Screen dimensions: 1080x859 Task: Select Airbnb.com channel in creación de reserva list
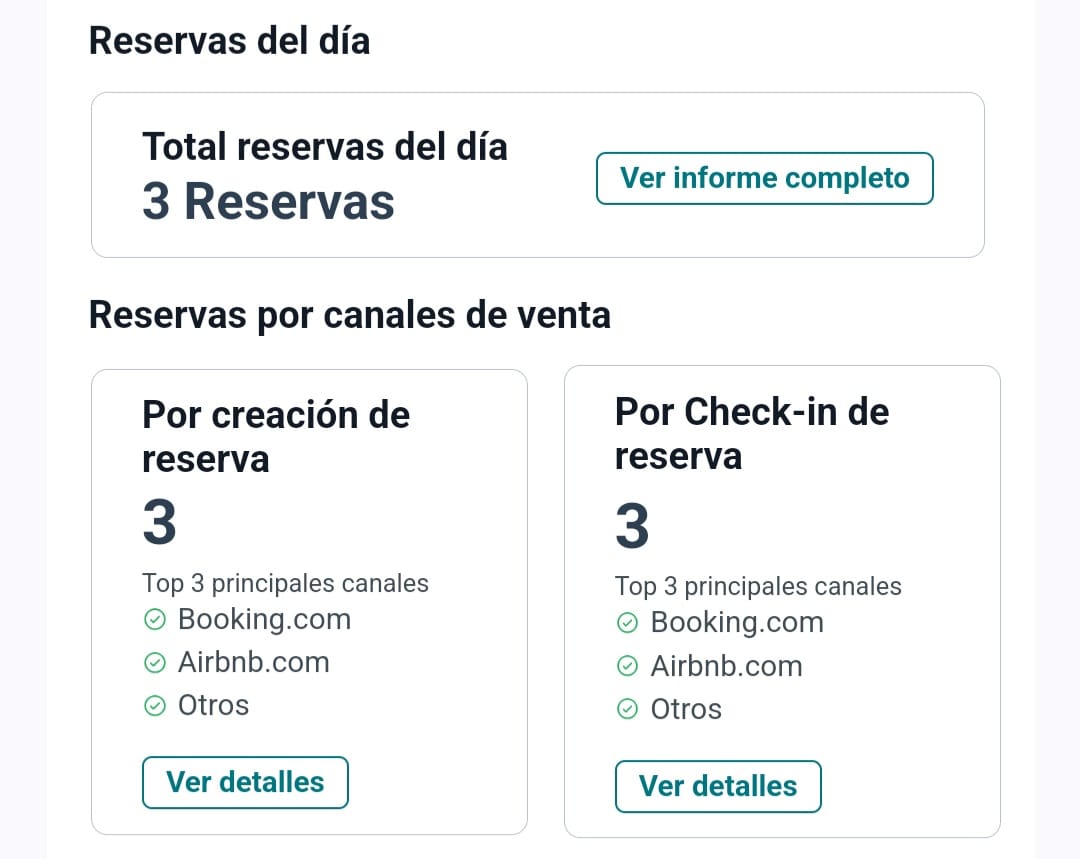[253, 663]
